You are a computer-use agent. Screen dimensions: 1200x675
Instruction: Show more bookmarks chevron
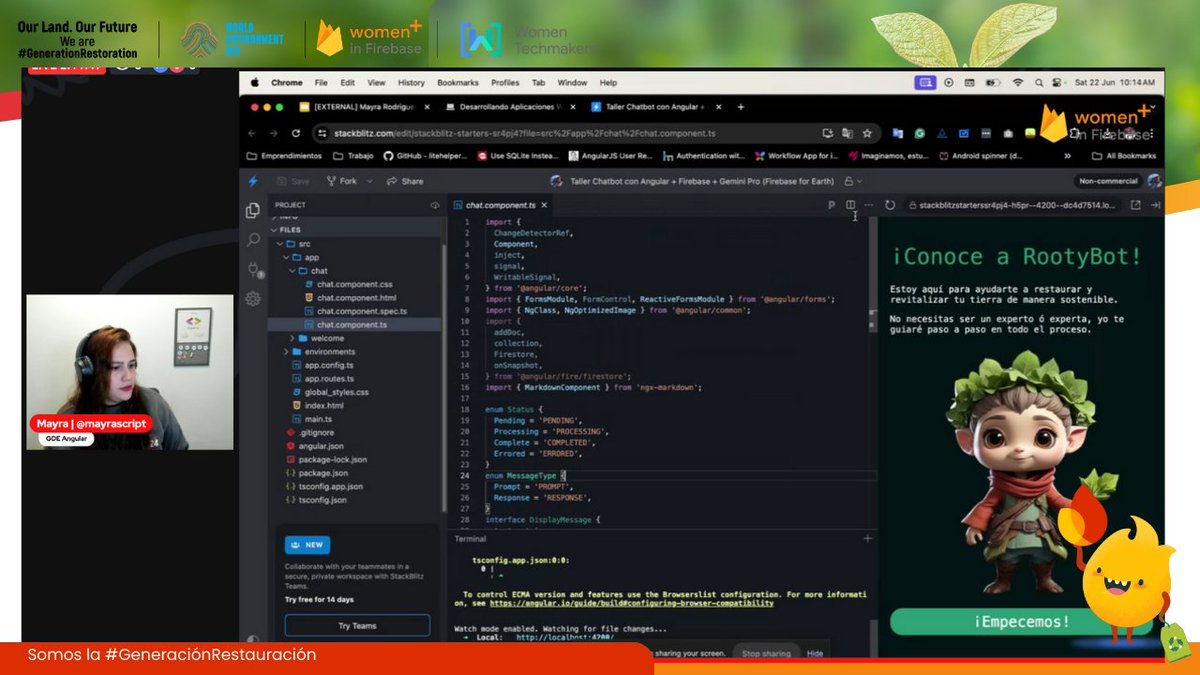(x=1068, y=156)
